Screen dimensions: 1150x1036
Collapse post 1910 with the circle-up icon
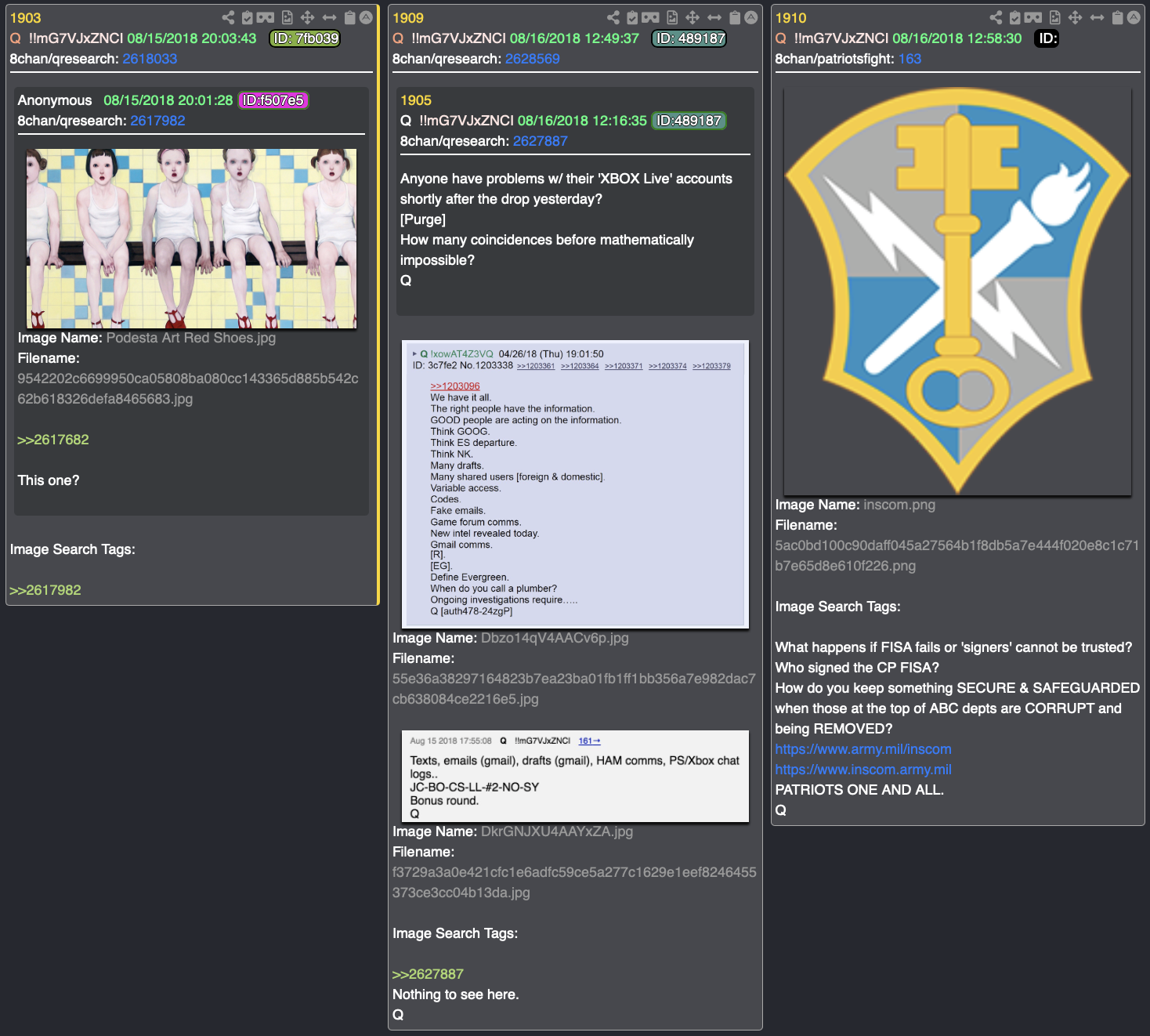click(1134, 17)
